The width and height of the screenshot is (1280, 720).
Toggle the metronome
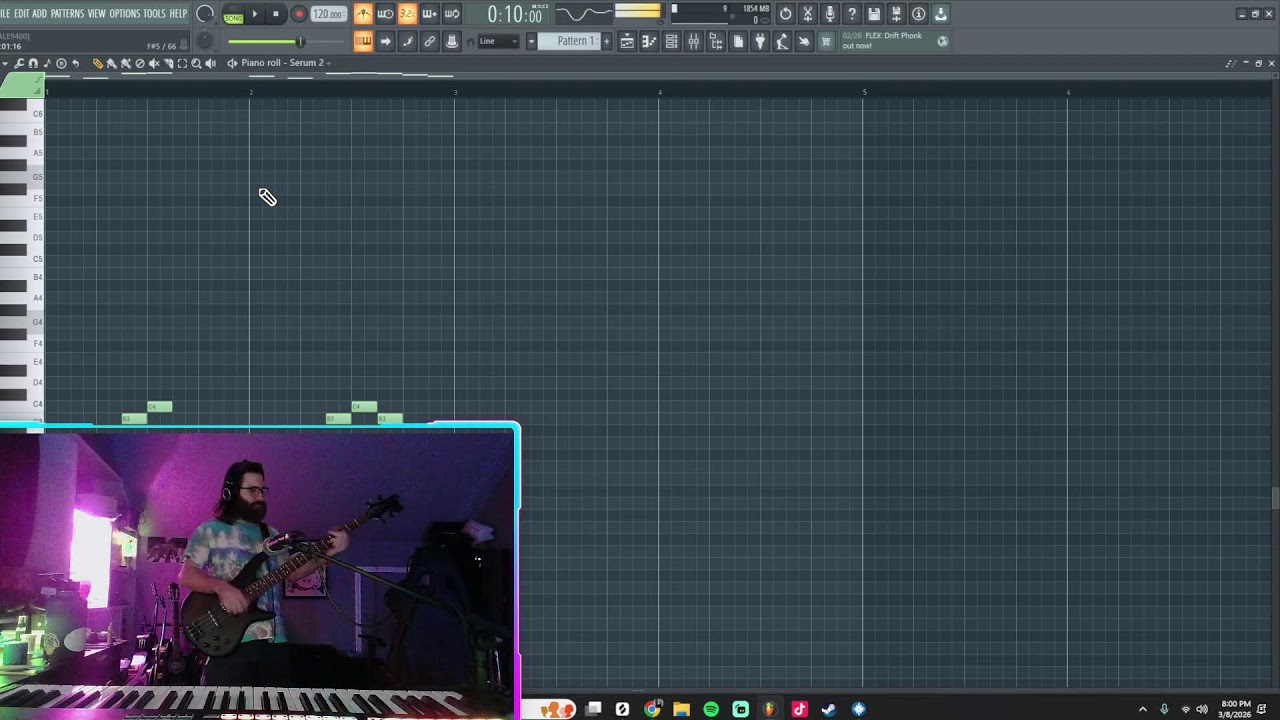point(363,14)
